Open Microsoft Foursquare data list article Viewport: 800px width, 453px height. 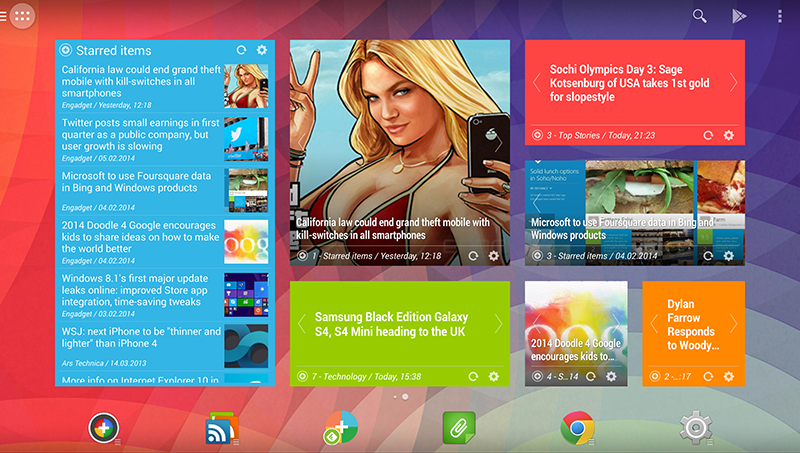(x=165, y=191)
